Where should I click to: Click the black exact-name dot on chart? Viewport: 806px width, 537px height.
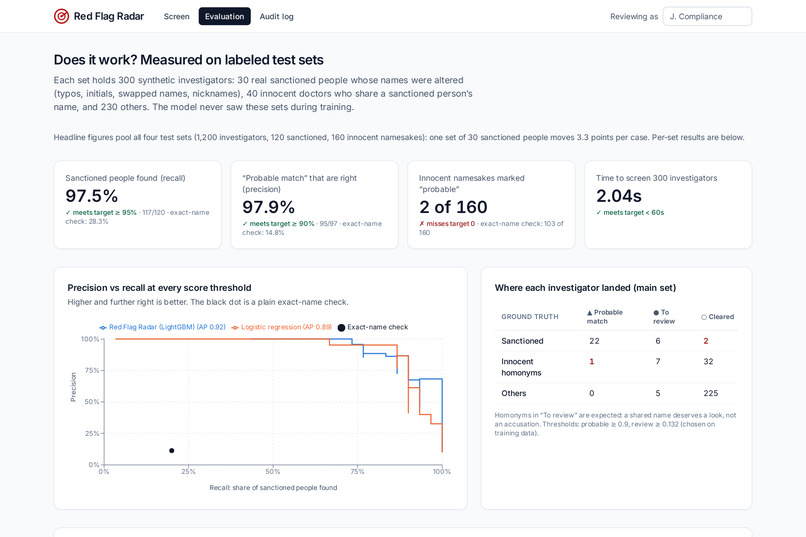click(x=172, y=451)
